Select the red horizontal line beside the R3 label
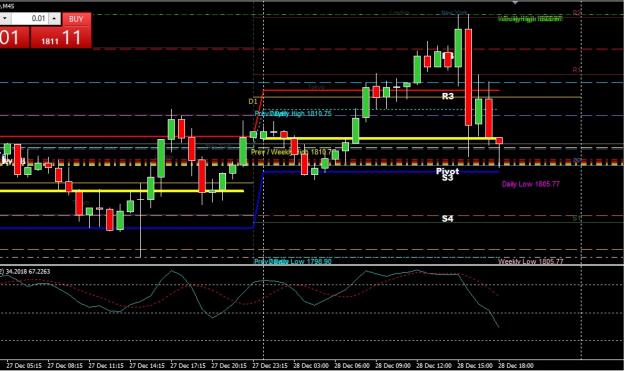Image resolution: width=625 pixels, height=371 pixels. [381, 90]
